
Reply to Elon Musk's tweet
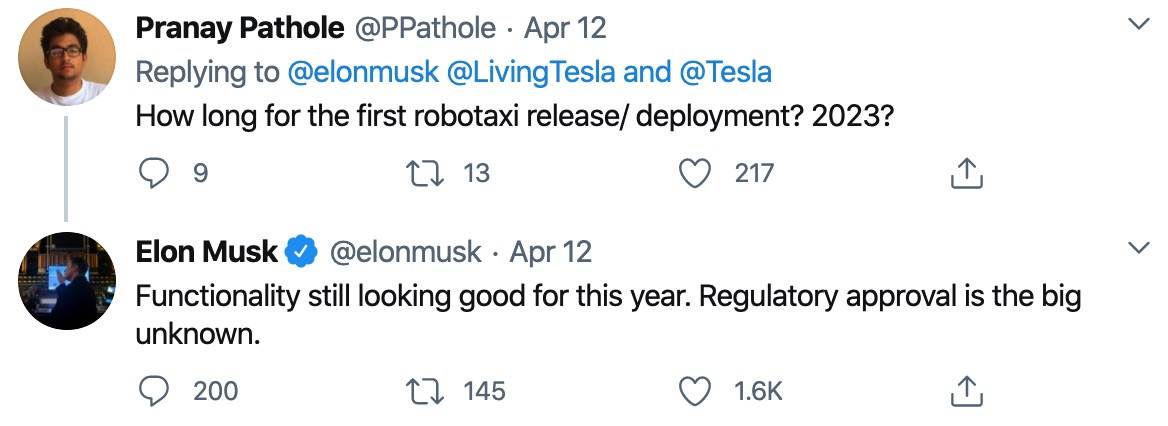154,391
